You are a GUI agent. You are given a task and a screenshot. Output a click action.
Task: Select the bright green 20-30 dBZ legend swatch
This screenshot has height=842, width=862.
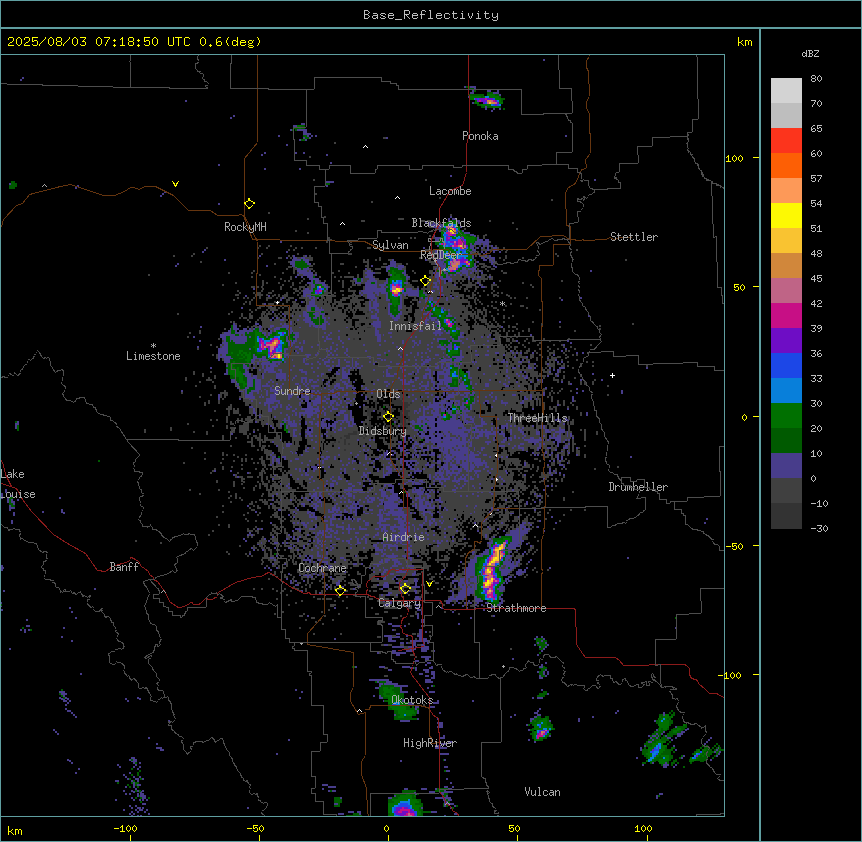coord(786,416)
